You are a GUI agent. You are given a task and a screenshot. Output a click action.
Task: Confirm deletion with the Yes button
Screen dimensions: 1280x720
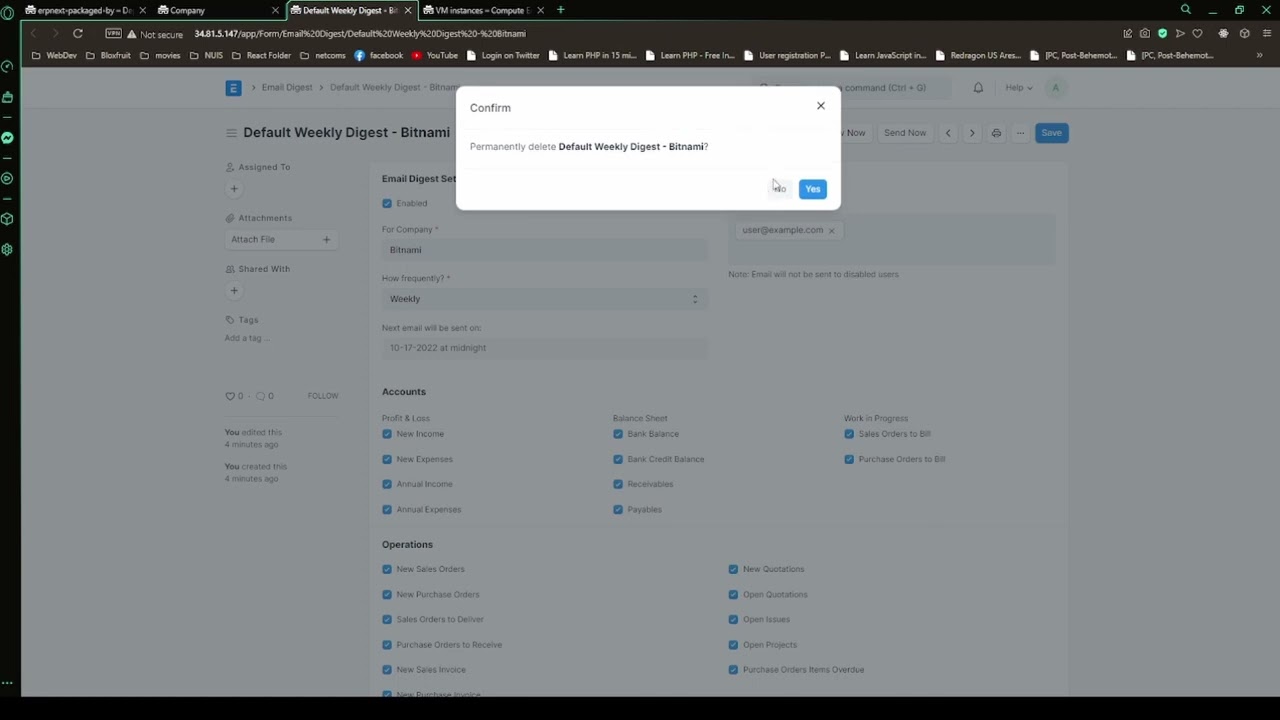[813, 189]
